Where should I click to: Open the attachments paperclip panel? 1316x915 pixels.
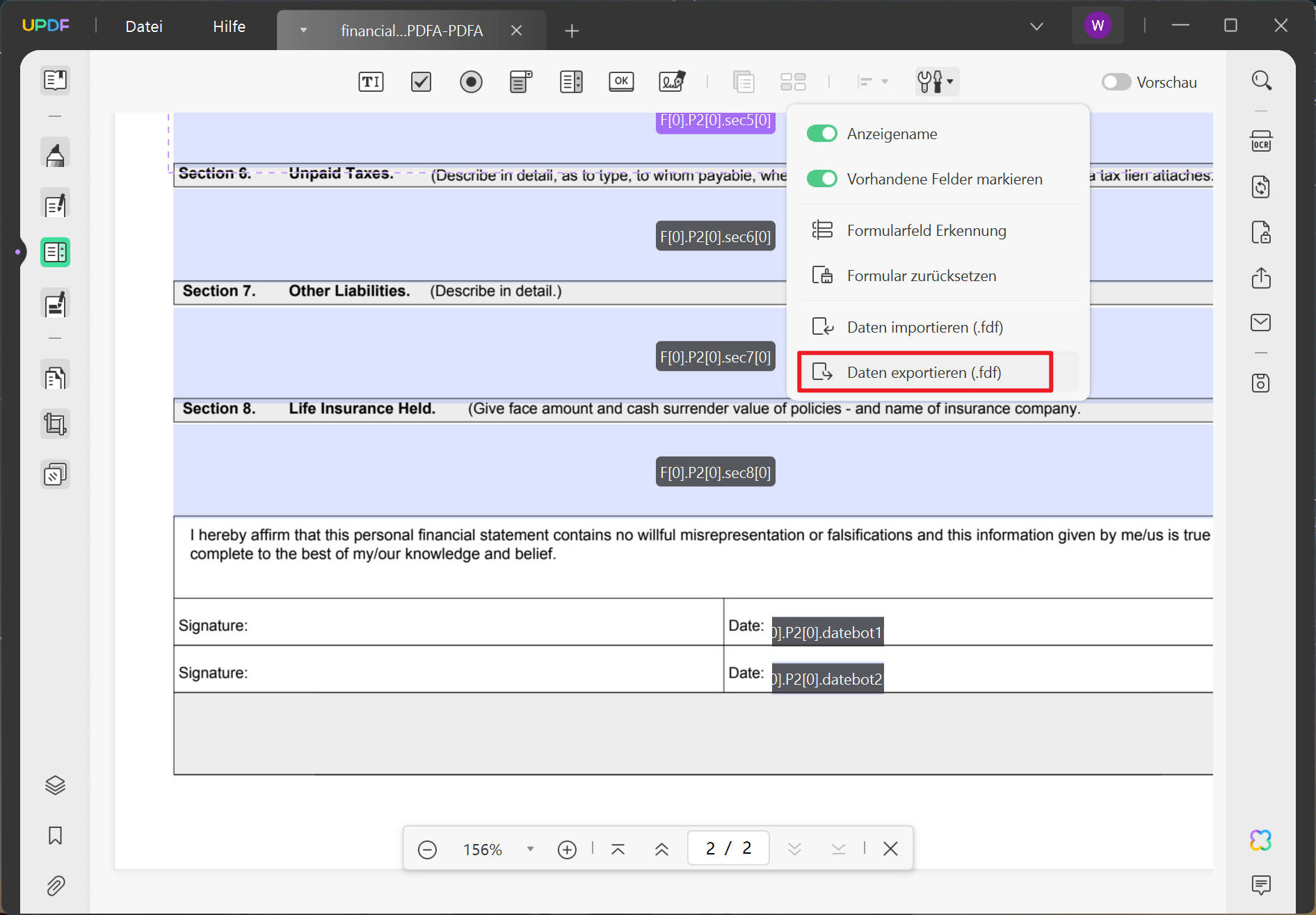tap(56, 885)
